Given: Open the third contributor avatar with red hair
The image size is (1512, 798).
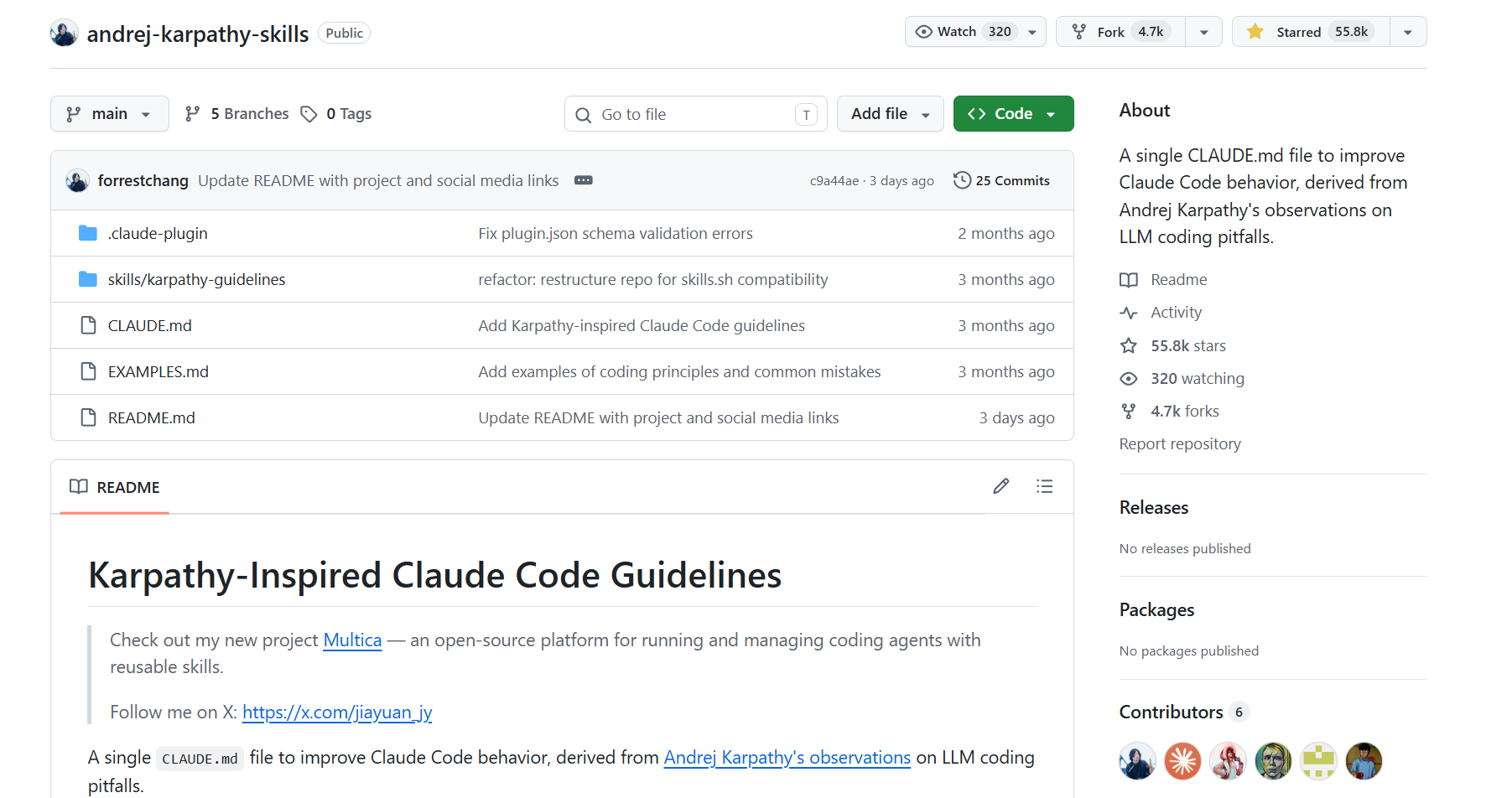Looking at the screenshot, I should (x=1228, y=761).
